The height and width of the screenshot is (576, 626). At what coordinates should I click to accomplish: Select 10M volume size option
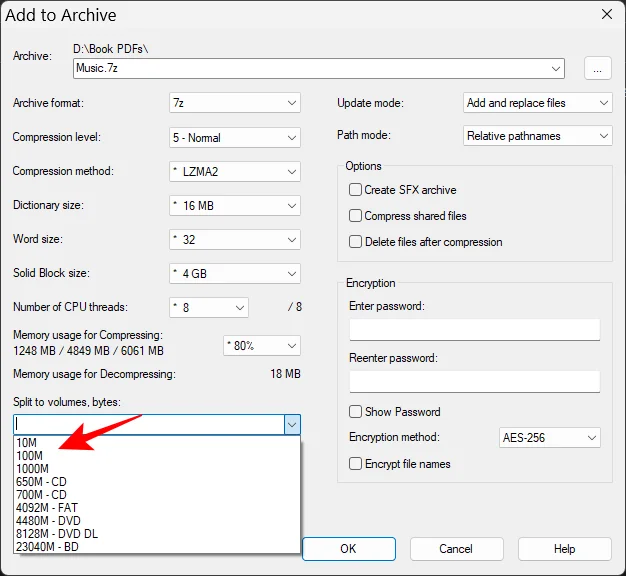[x=157, y=443]
